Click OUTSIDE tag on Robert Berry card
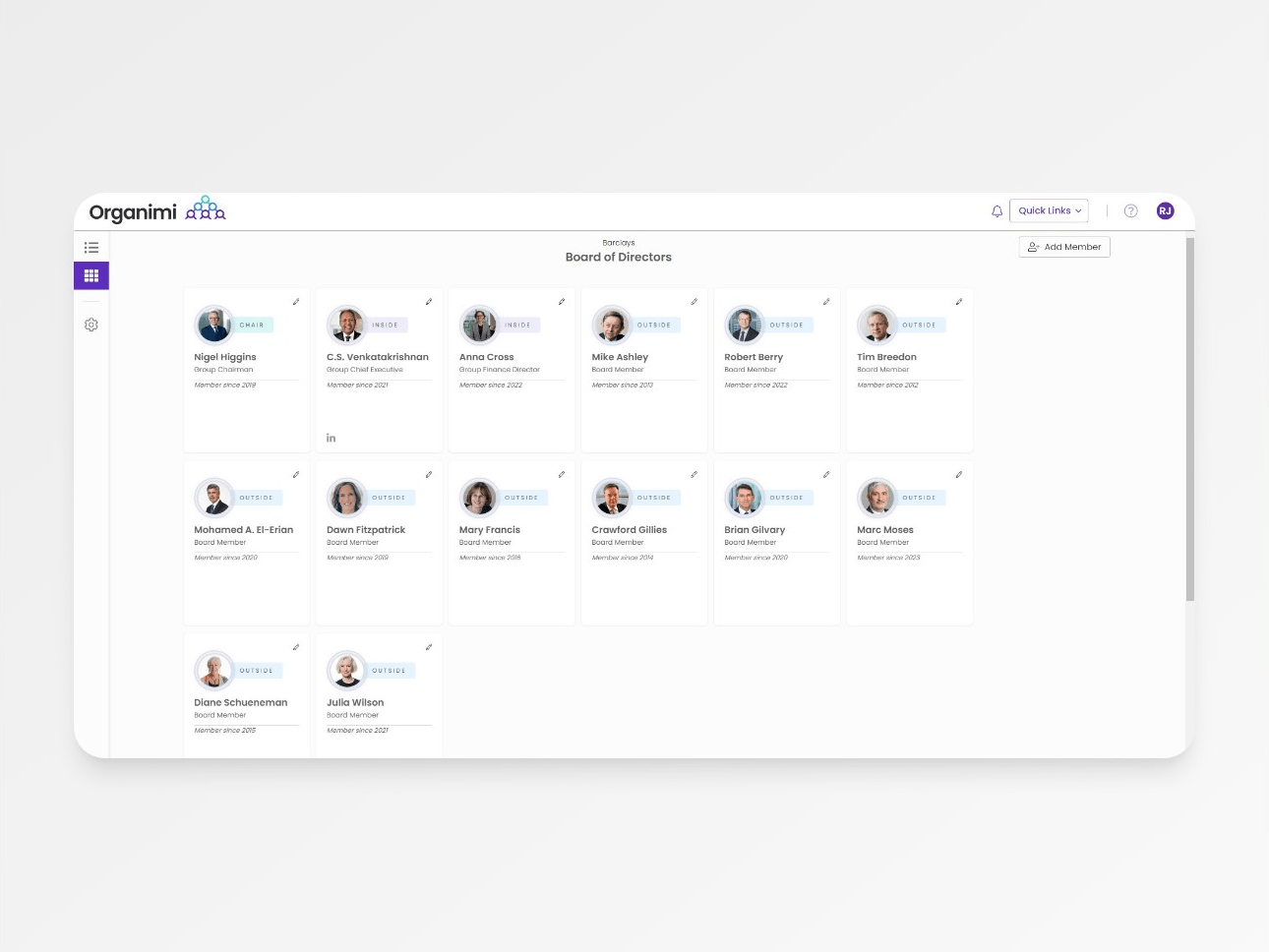Image resolution: width=1269 pixels, height=952 pixels. 787,325
